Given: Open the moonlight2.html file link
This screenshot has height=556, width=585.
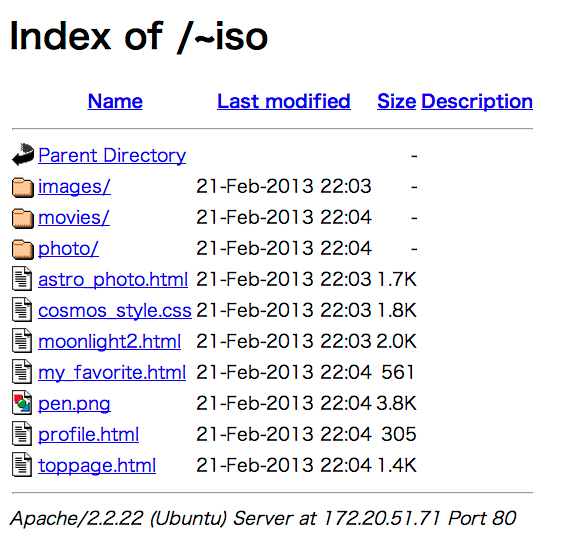Looking at the screenshot, I should pyautogui.click(x=109, y=341).
